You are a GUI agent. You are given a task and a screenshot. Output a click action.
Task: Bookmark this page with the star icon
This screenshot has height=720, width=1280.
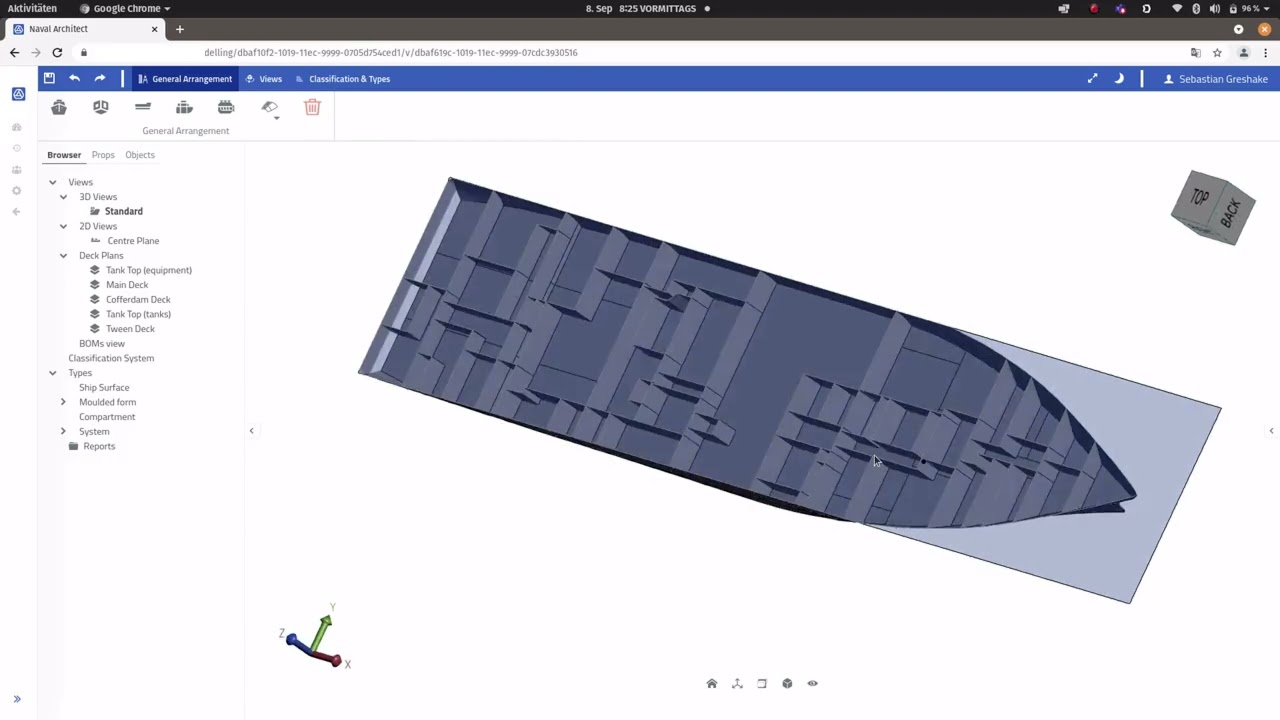click(1217, 52)
